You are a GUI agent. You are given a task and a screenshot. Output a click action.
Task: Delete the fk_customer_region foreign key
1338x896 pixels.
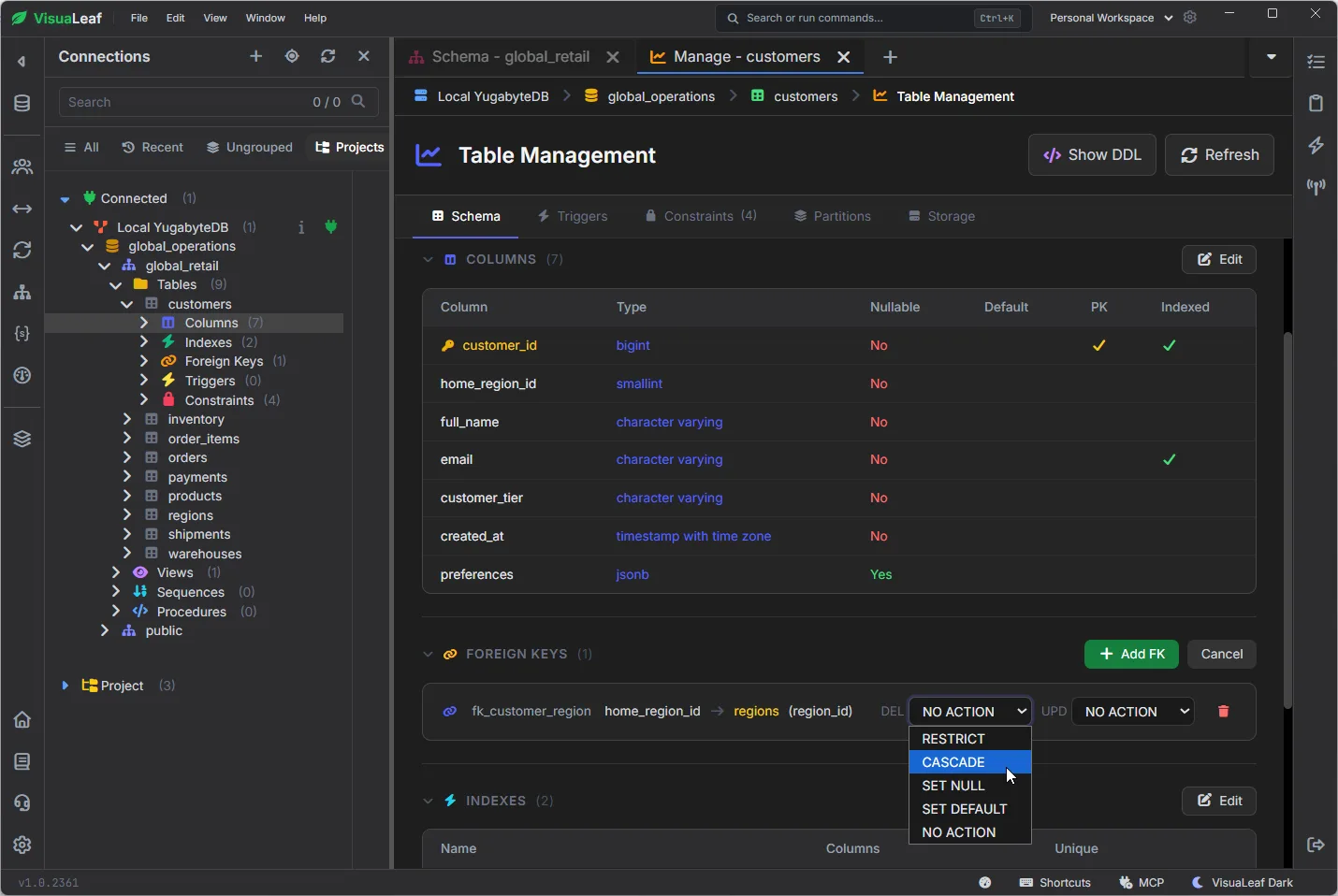point(1223,712)
